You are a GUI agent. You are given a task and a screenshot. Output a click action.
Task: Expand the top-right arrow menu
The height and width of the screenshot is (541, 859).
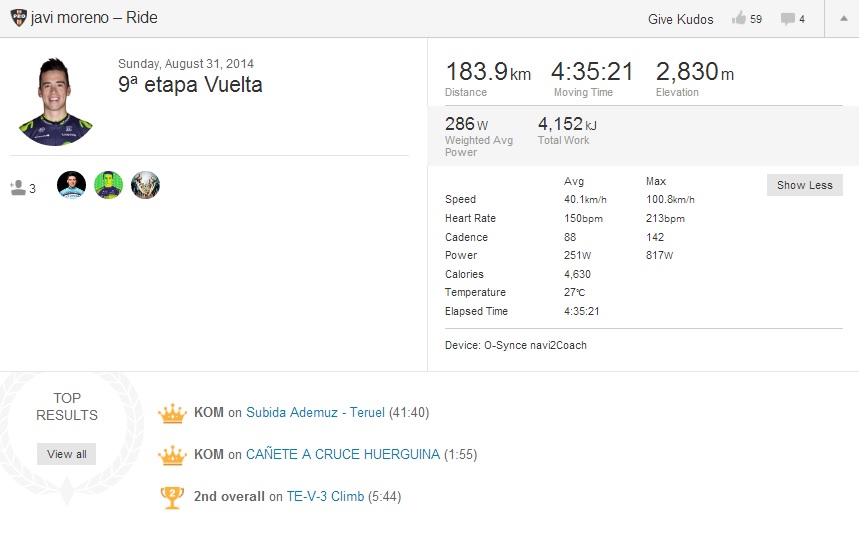[x=842, y=18]
